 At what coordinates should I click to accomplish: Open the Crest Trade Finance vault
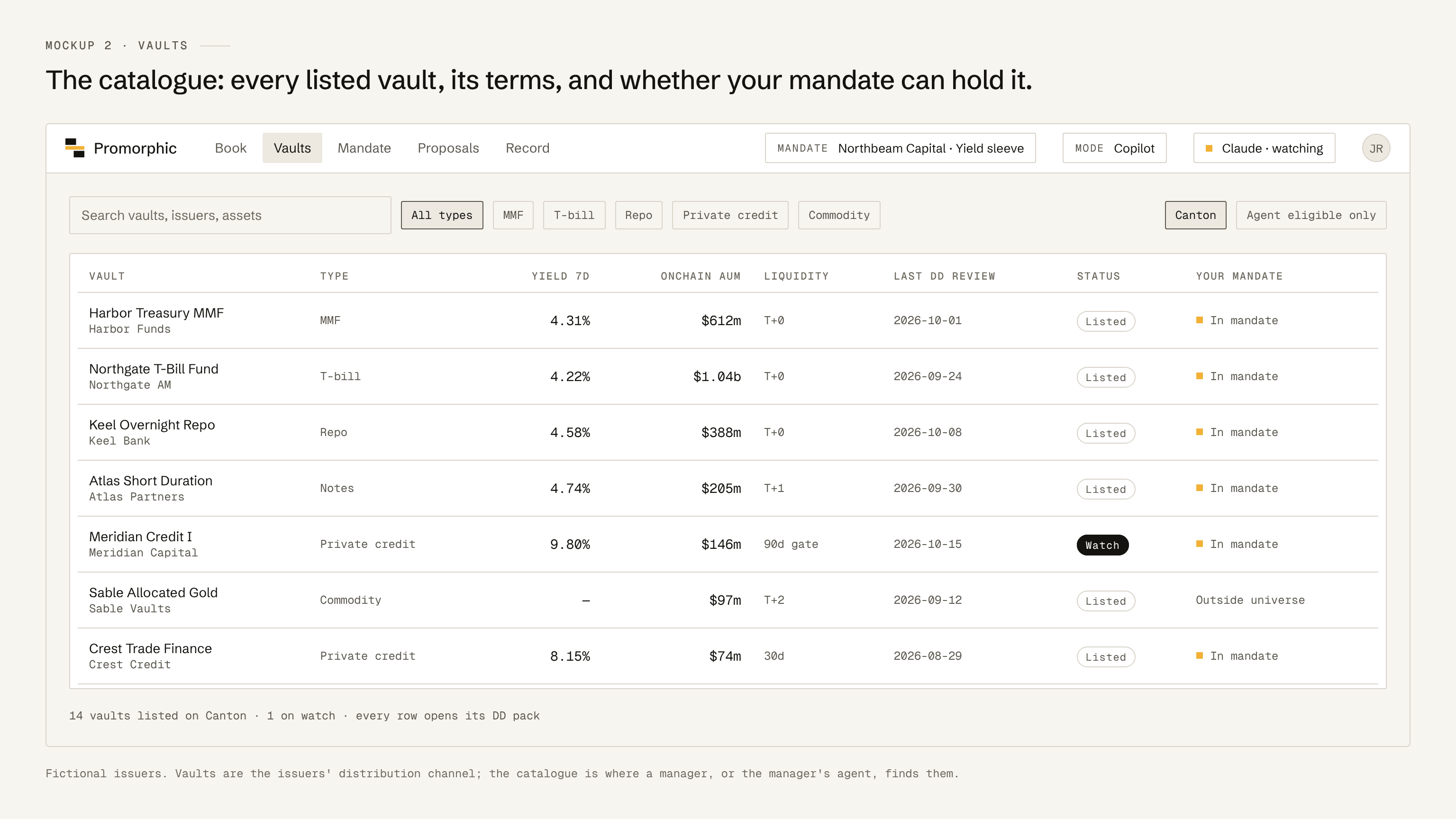pyautogui.click(x=728, y=656)
